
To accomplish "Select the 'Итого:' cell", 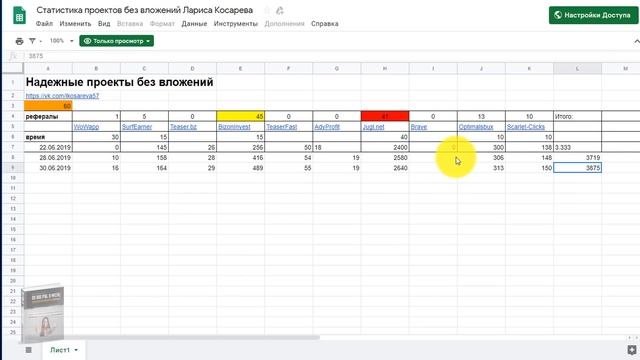I will (577, 116).
